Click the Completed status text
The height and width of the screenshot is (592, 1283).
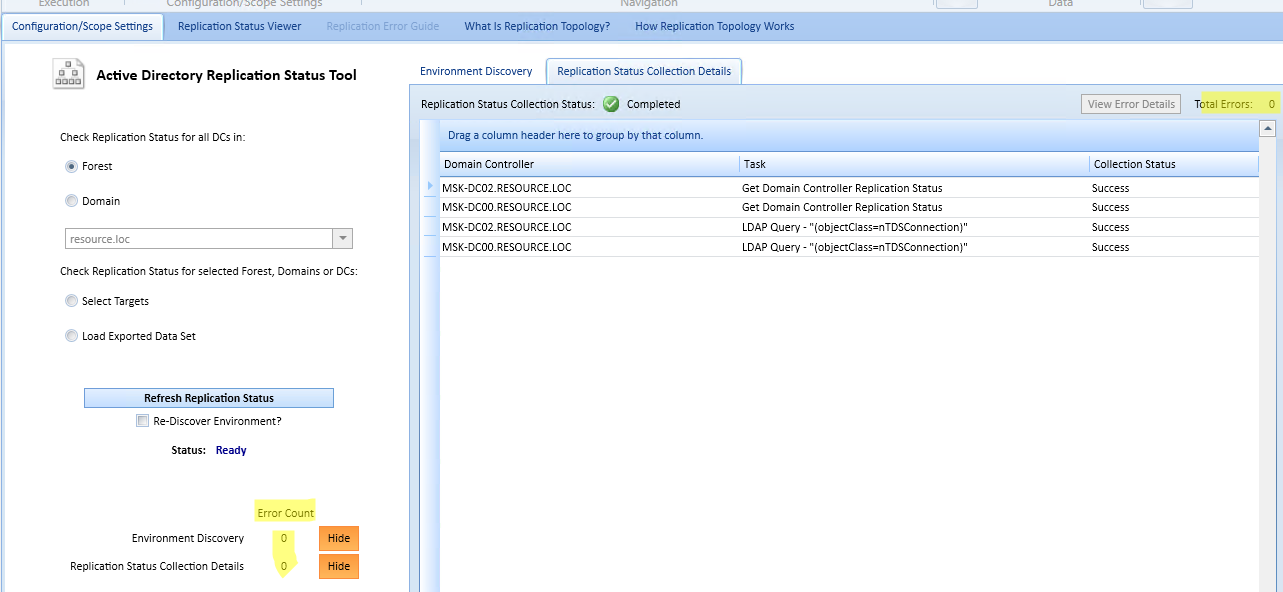tap(653, 104)
